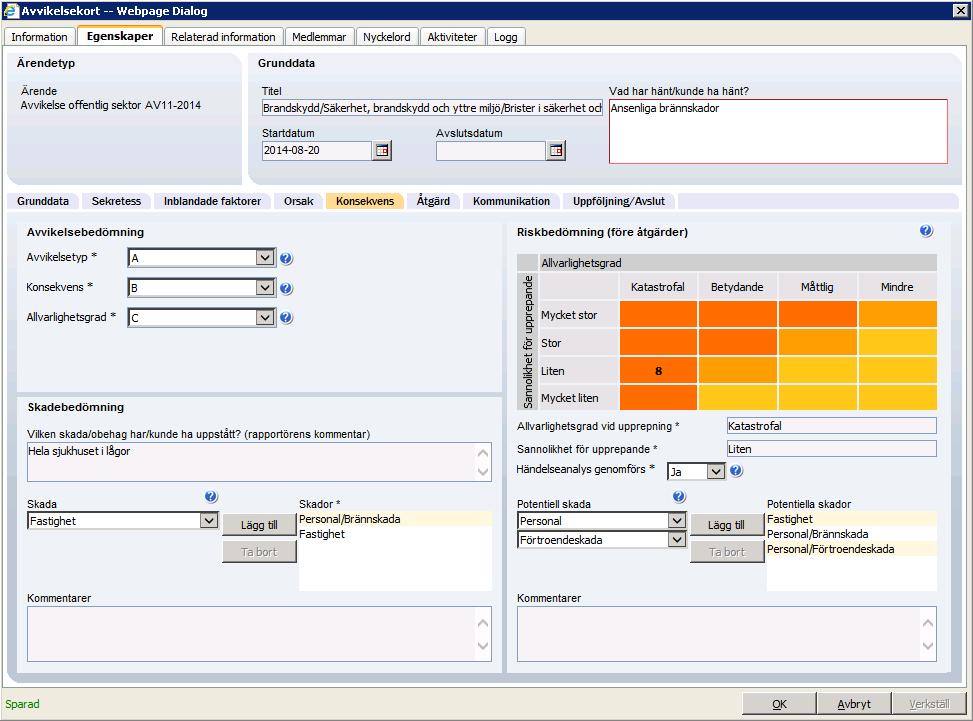Click the Internet Explorer icon in title bar
973x721 pixels.
11,11
